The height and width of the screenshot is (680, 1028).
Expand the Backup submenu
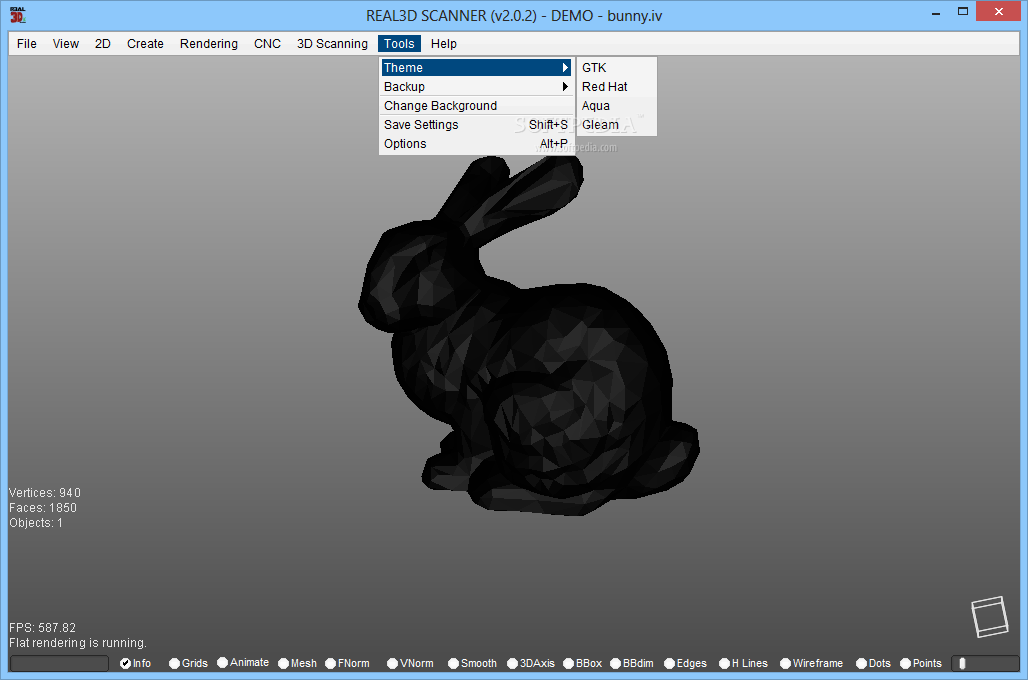[477, 87]
